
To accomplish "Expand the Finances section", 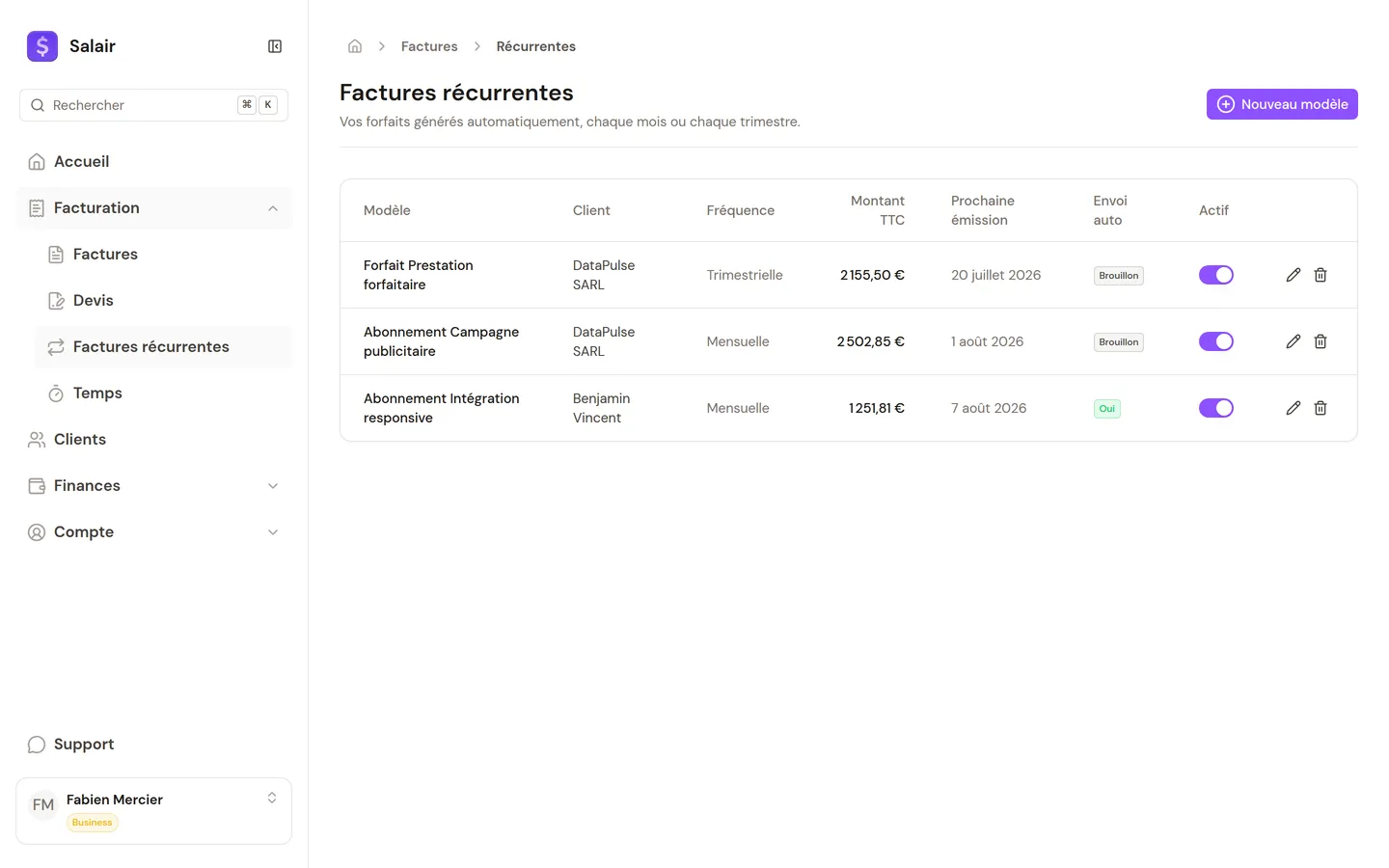I will point(273,486).
